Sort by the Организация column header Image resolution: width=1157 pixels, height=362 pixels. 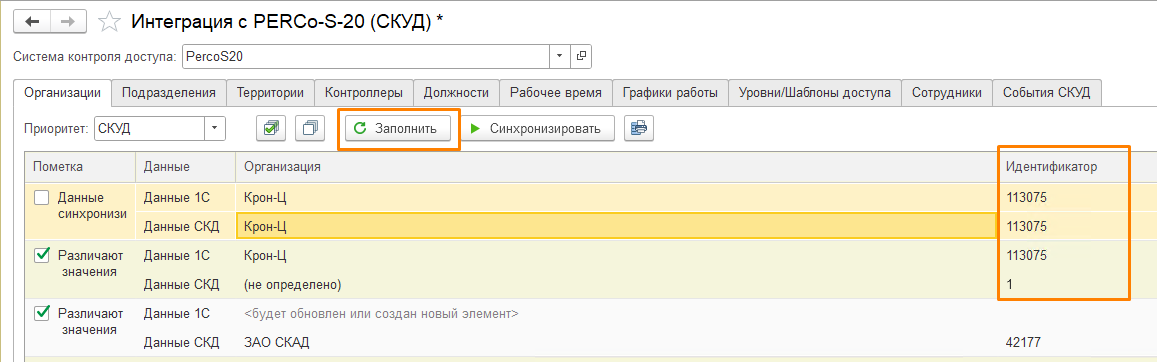[616, 167]
